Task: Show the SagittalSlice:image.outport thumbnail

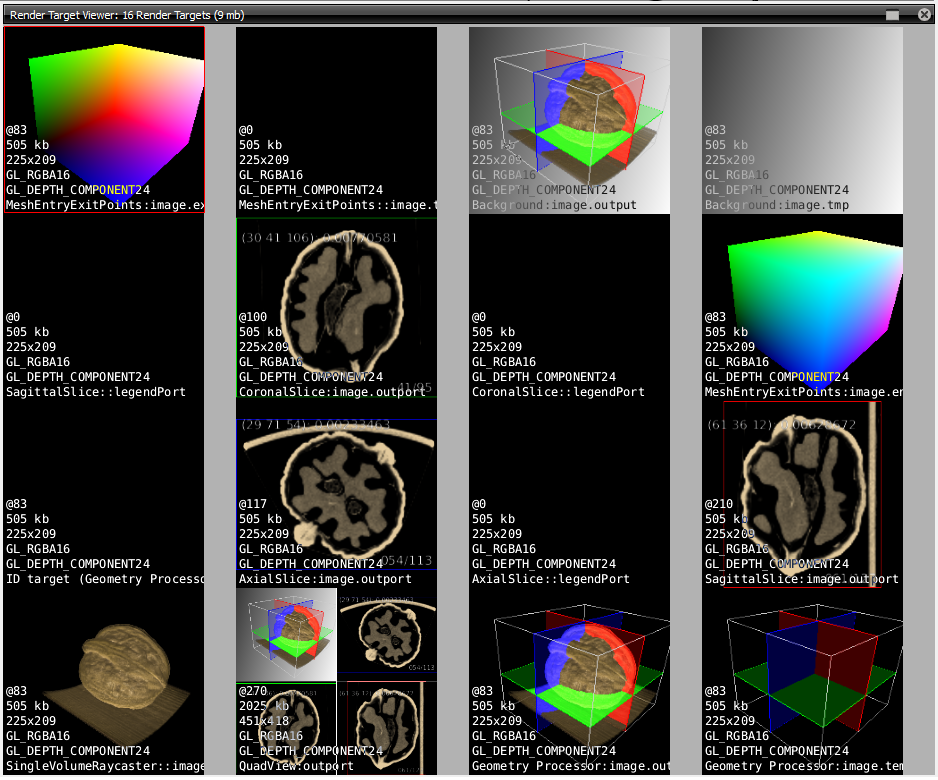Action: coord(802,494)
